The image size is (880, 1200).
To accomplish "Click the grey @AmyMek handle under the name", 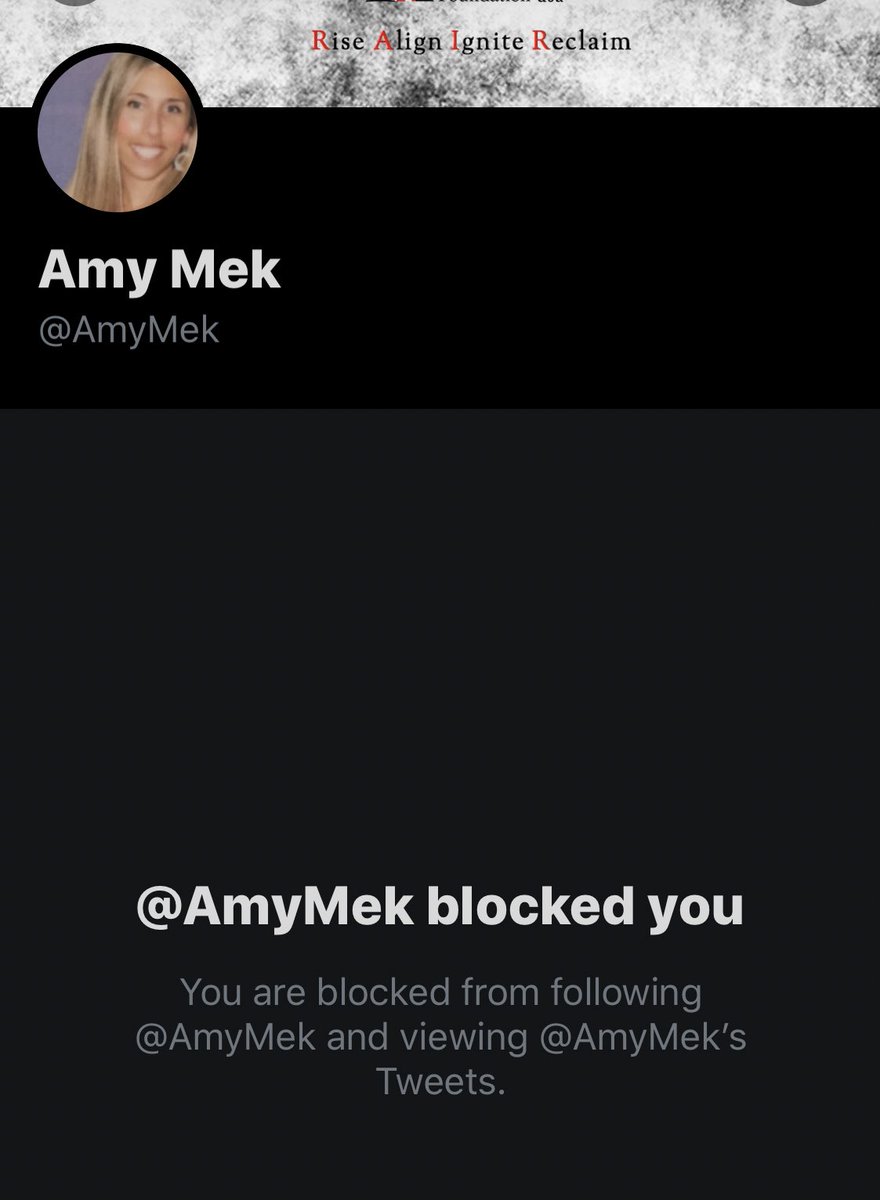I will 128,331.
